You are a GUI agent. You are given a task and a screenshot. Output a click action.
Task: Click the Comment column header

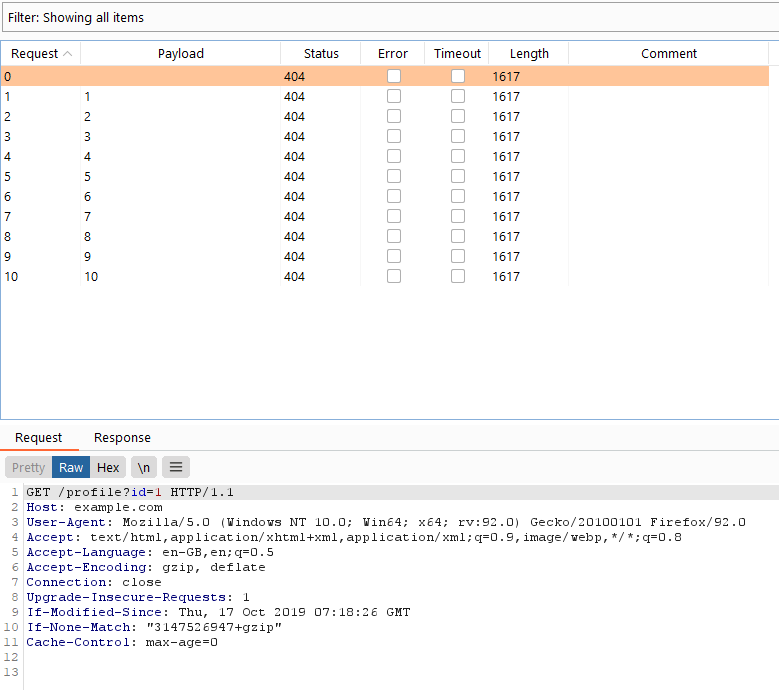669,54
